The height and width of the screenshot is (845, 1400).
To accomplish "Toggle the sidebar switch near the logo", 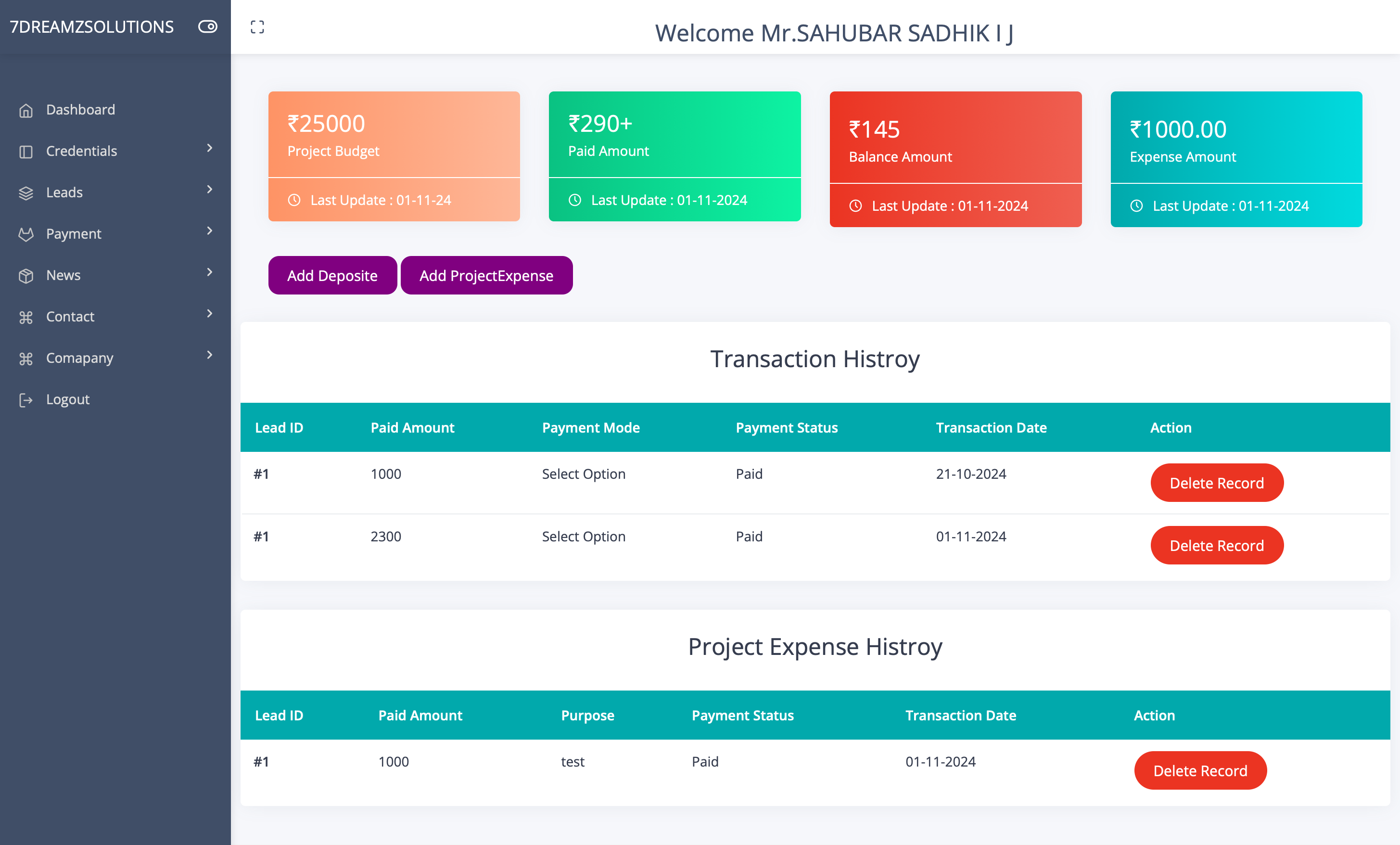I will click(x=207, y=27).
